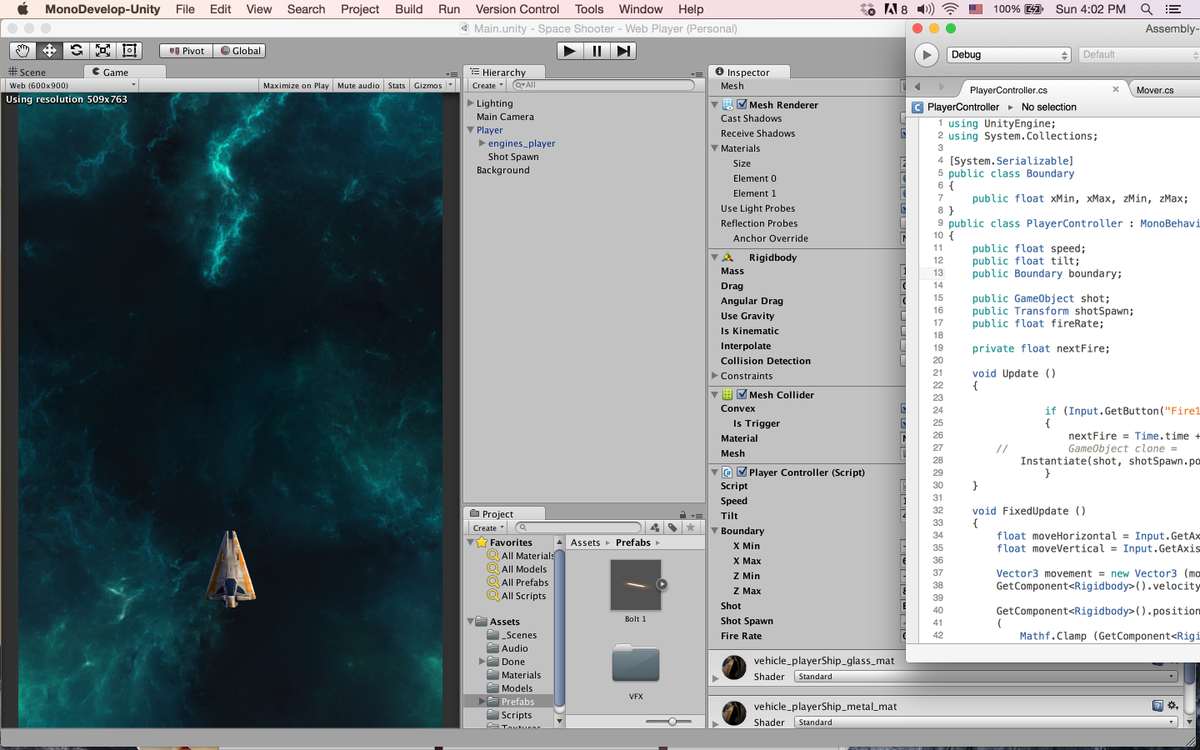
Task: Switch to the Mover.cs tab
Action: (x=1155, y=90)
